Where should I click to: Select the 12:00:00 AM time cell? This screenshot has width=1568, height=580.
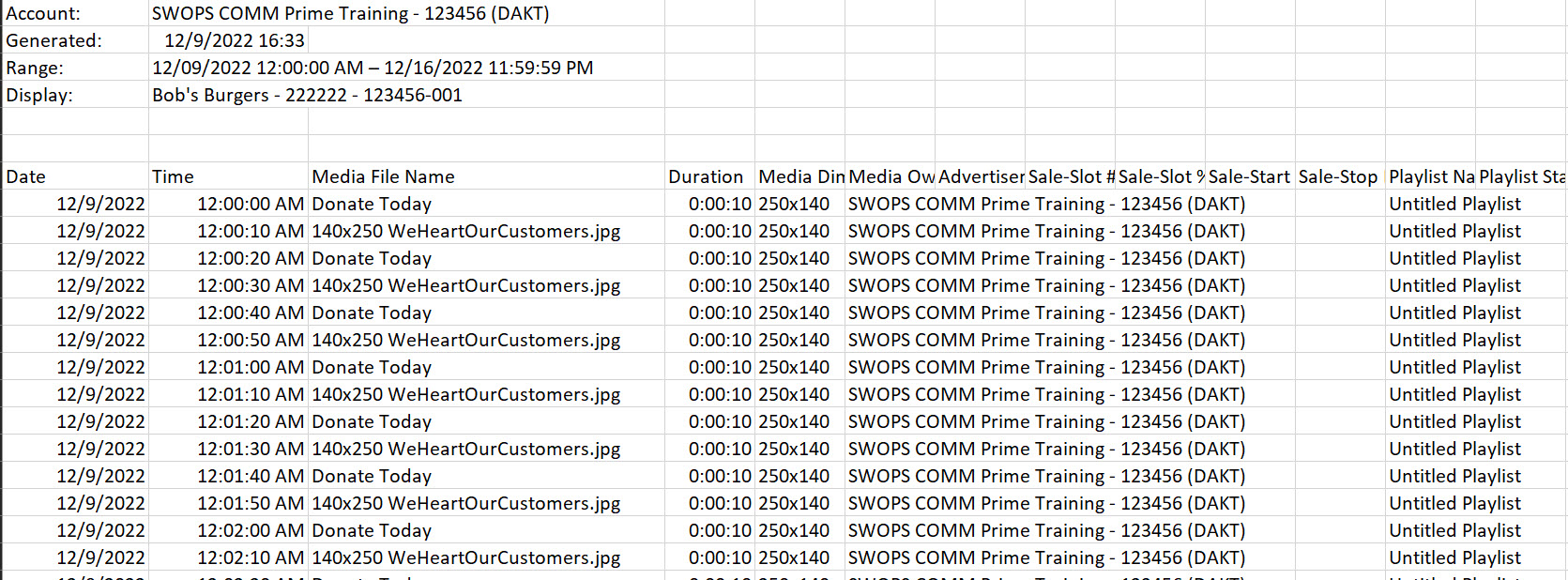(250, 205)
